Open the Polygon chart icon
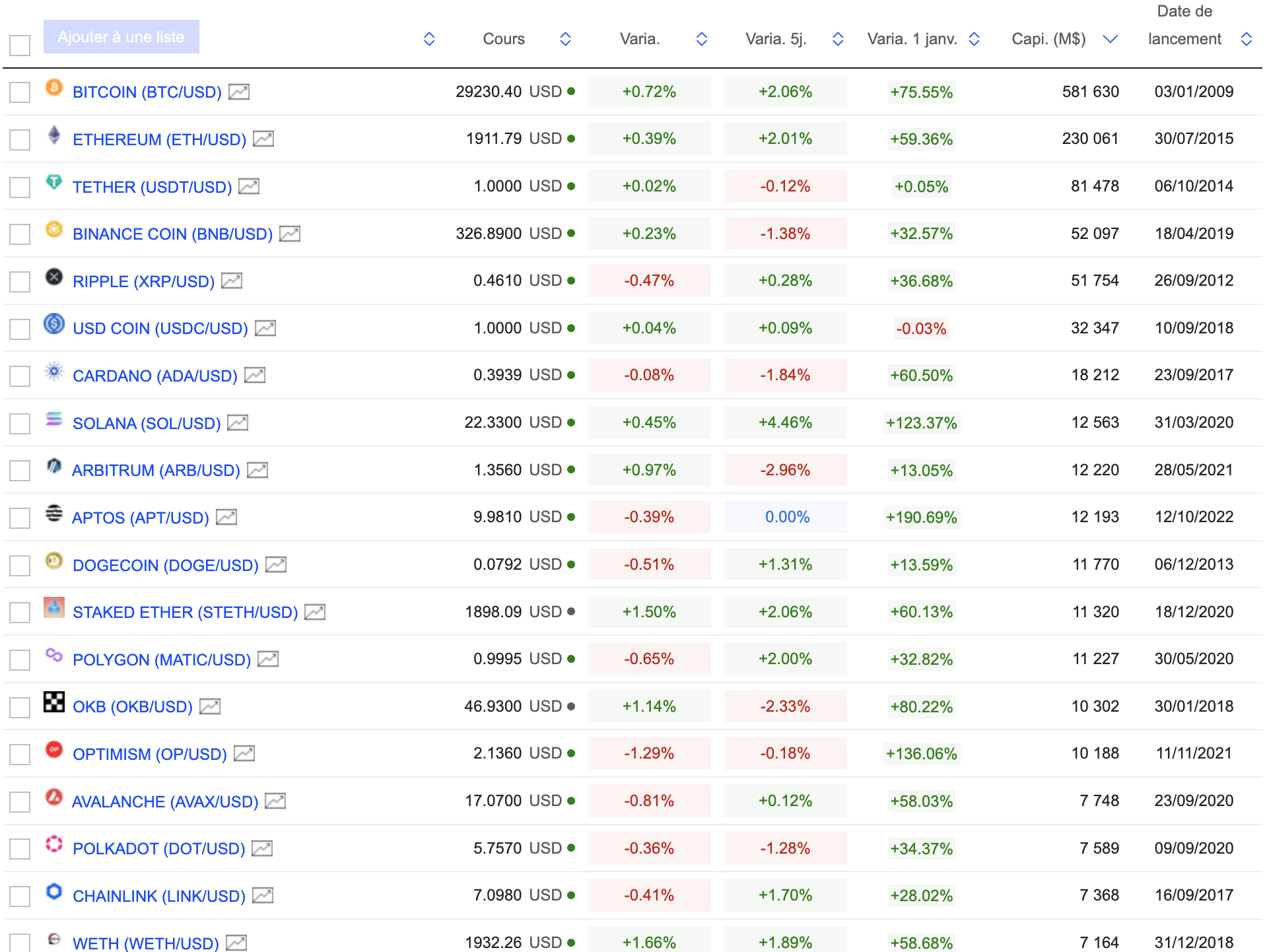Image resolution: width=1265 pixels, height=952 pixels. click(x=268, y=659)
